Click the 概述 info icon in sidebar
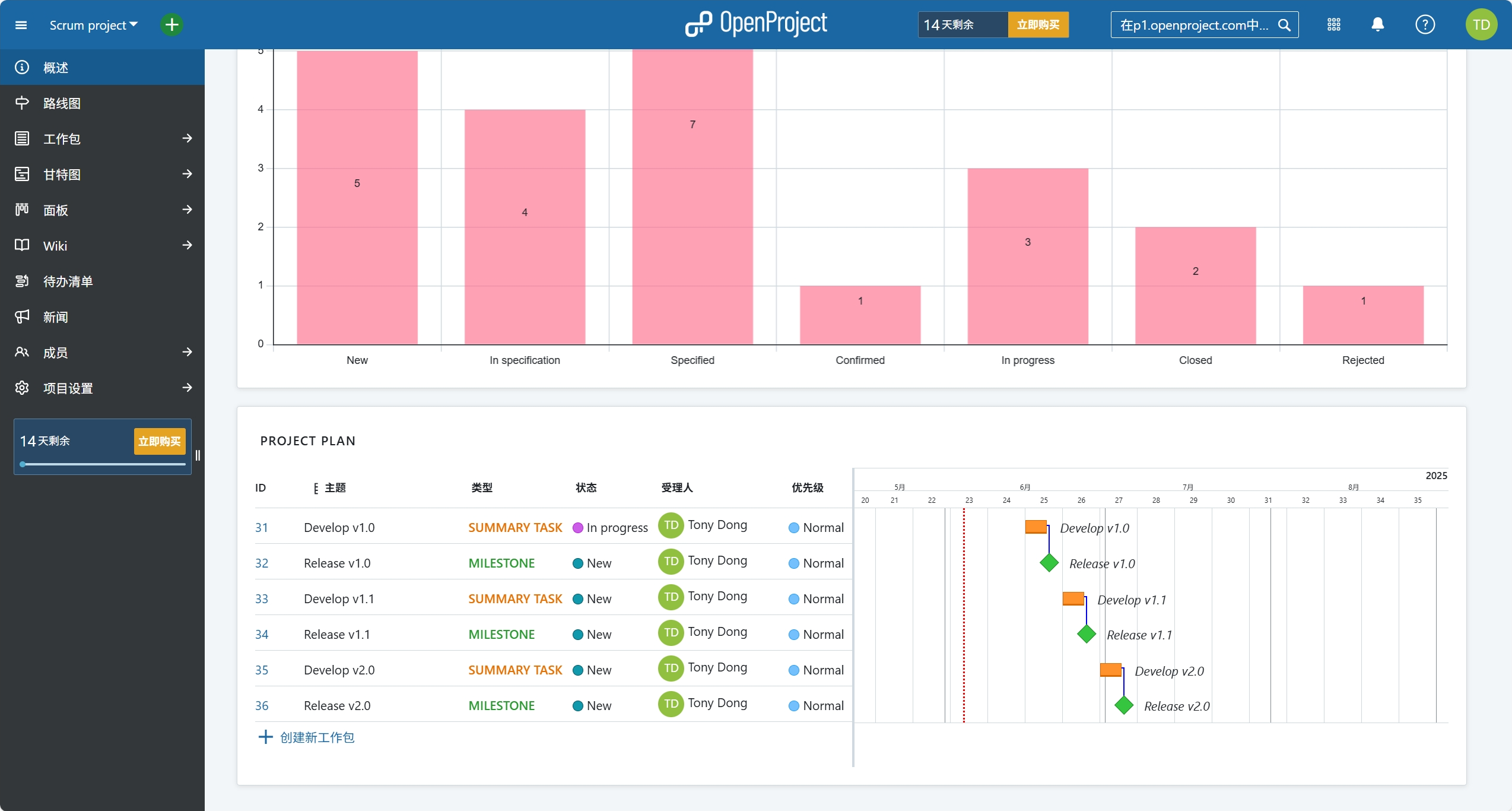 click(x=22, y=67)
